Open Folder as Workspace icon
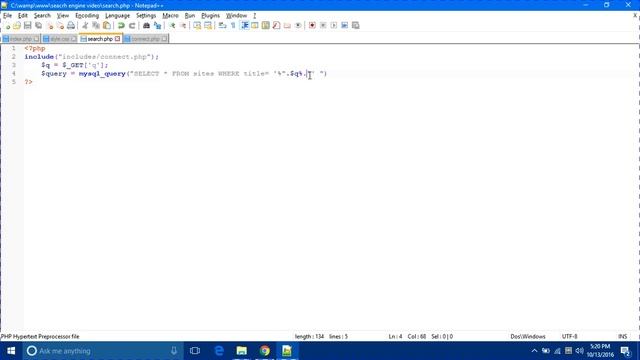The height and width of the screenshot is (360, 640). 287,26
